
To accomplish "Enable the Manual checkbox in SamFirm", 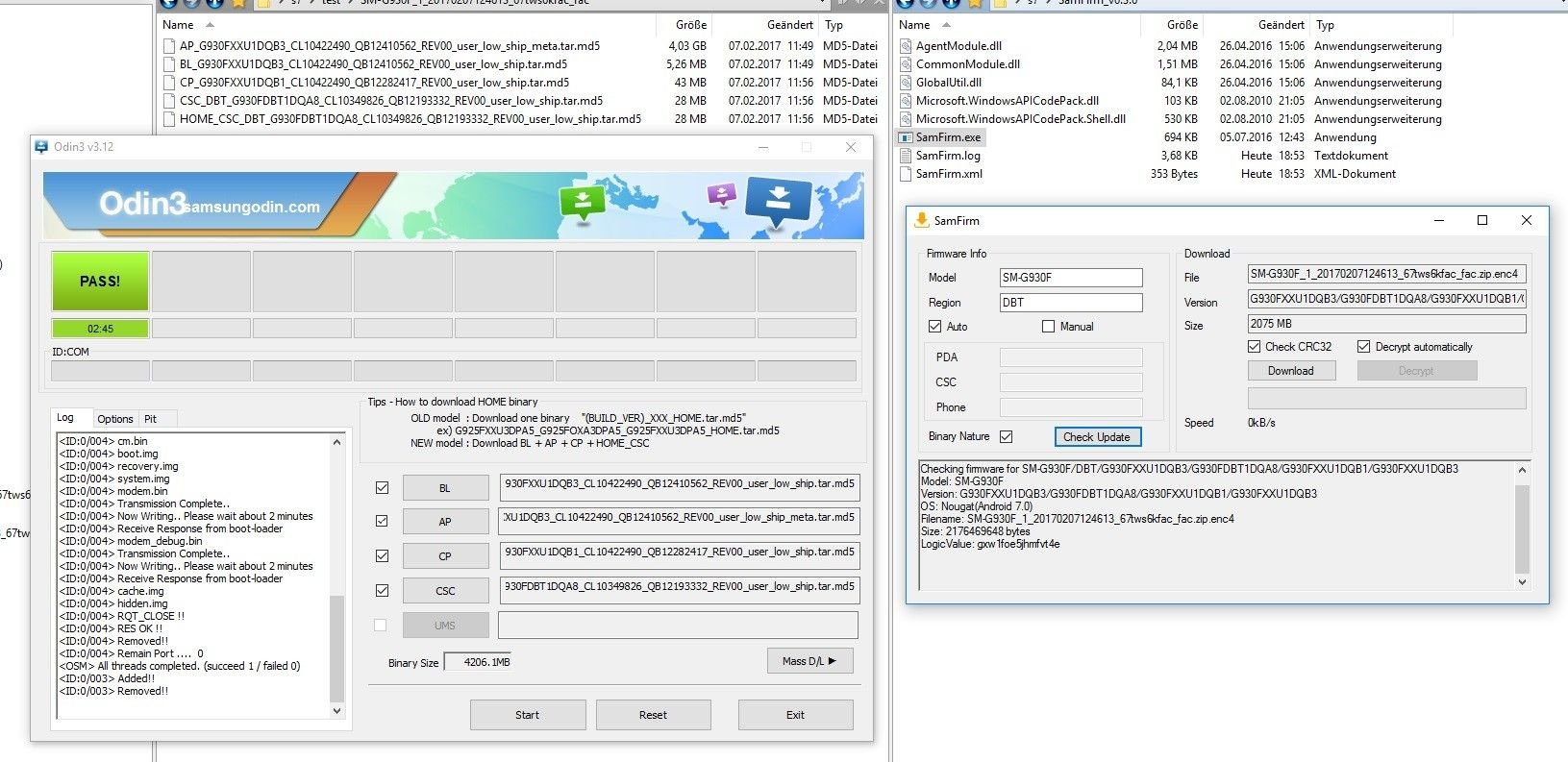I will click(1048, 327).
